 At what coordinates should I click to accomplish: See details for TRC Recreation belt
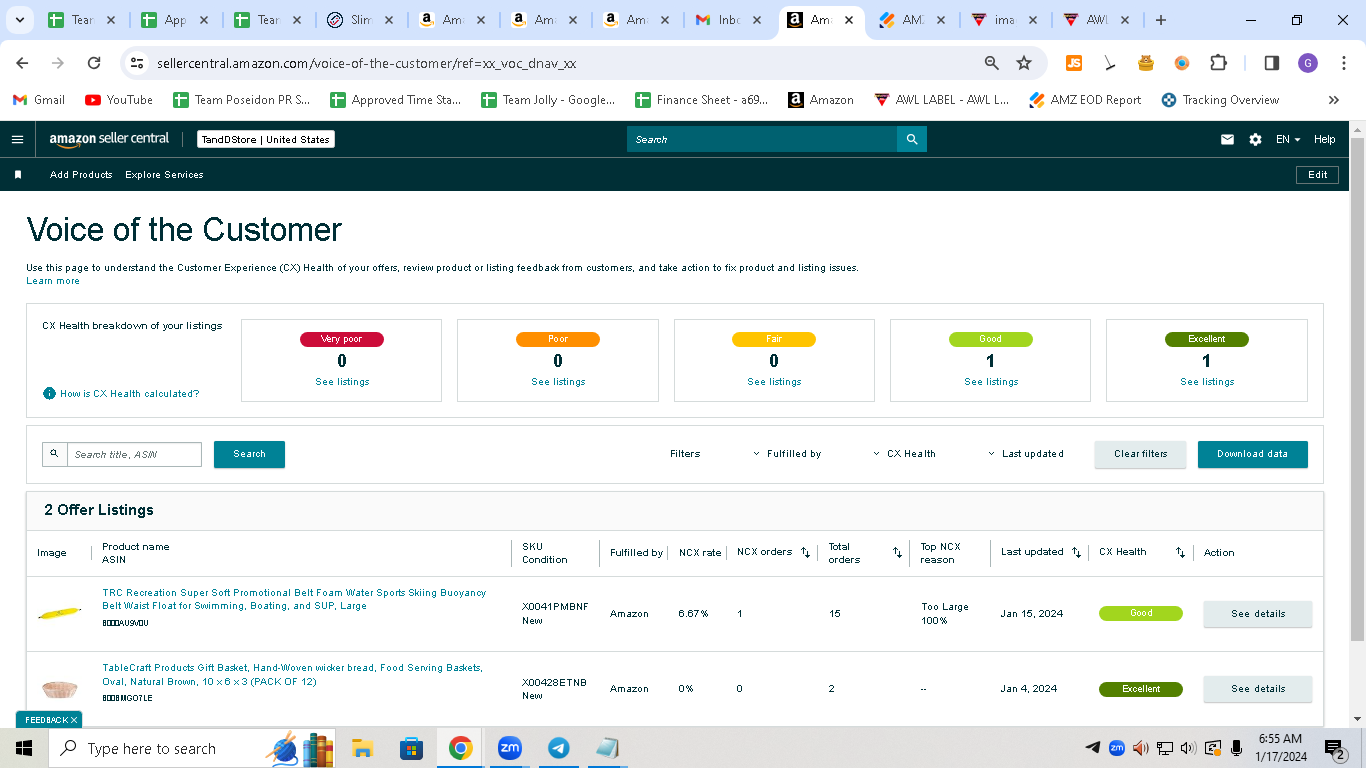(1258, 614)
